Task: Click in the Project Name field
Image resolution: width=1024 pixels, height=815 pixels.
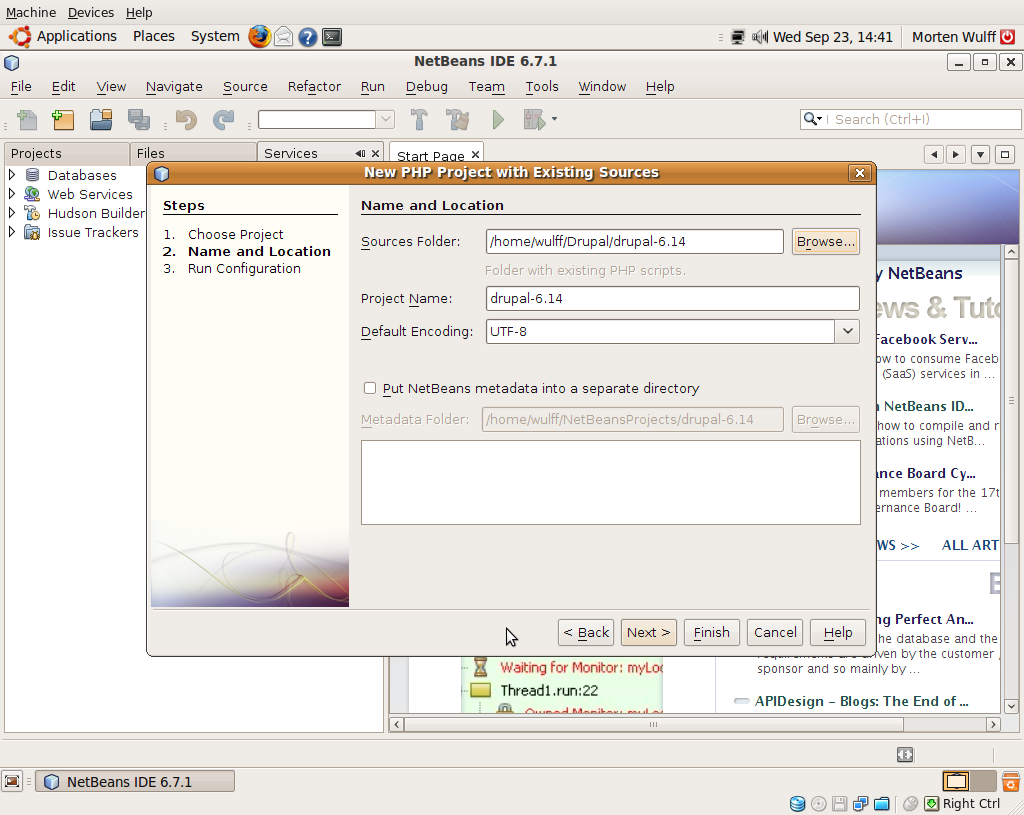Action: pyautogui.click(x=673, y=298)
